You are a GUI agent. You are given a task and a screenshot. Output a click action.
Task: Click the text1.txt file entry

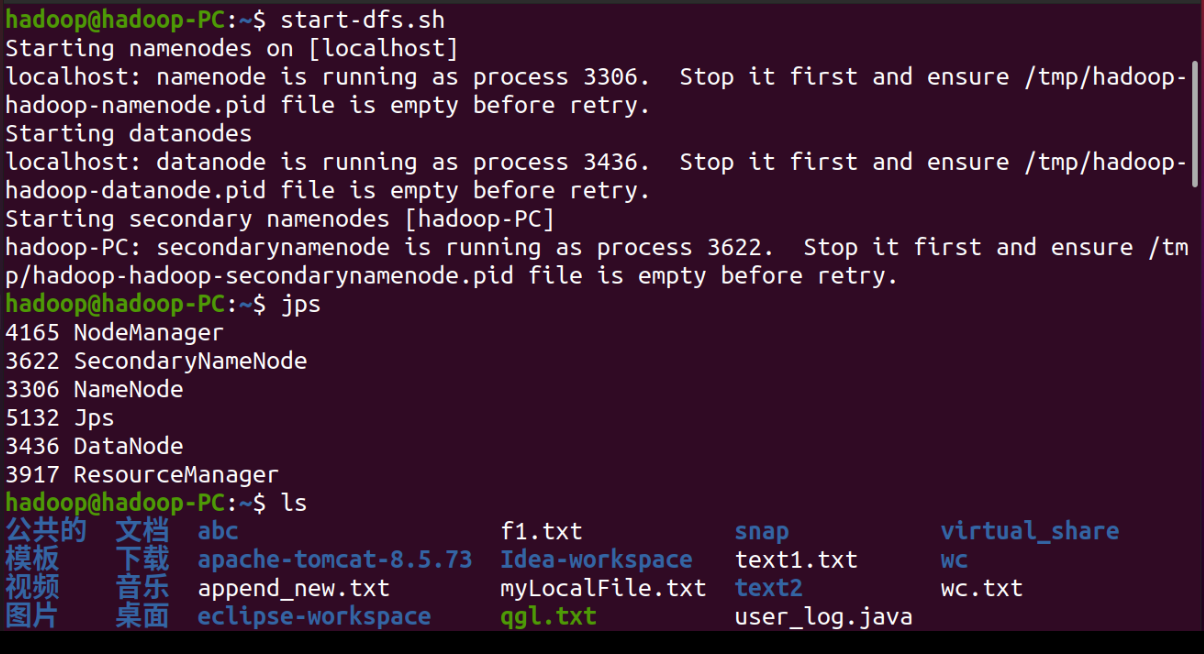(x=796, y=559)
